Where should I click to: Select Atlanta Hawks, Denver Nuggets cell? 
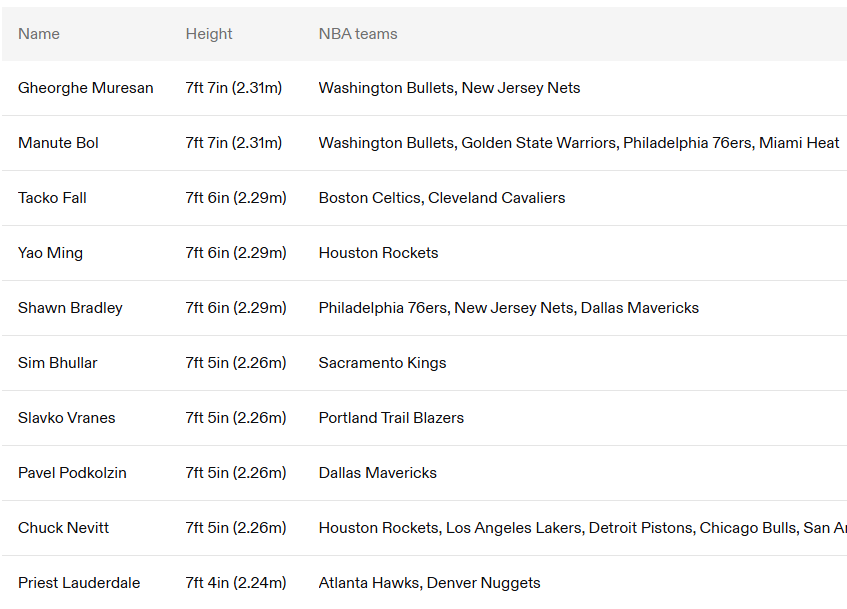click(429, 583)
